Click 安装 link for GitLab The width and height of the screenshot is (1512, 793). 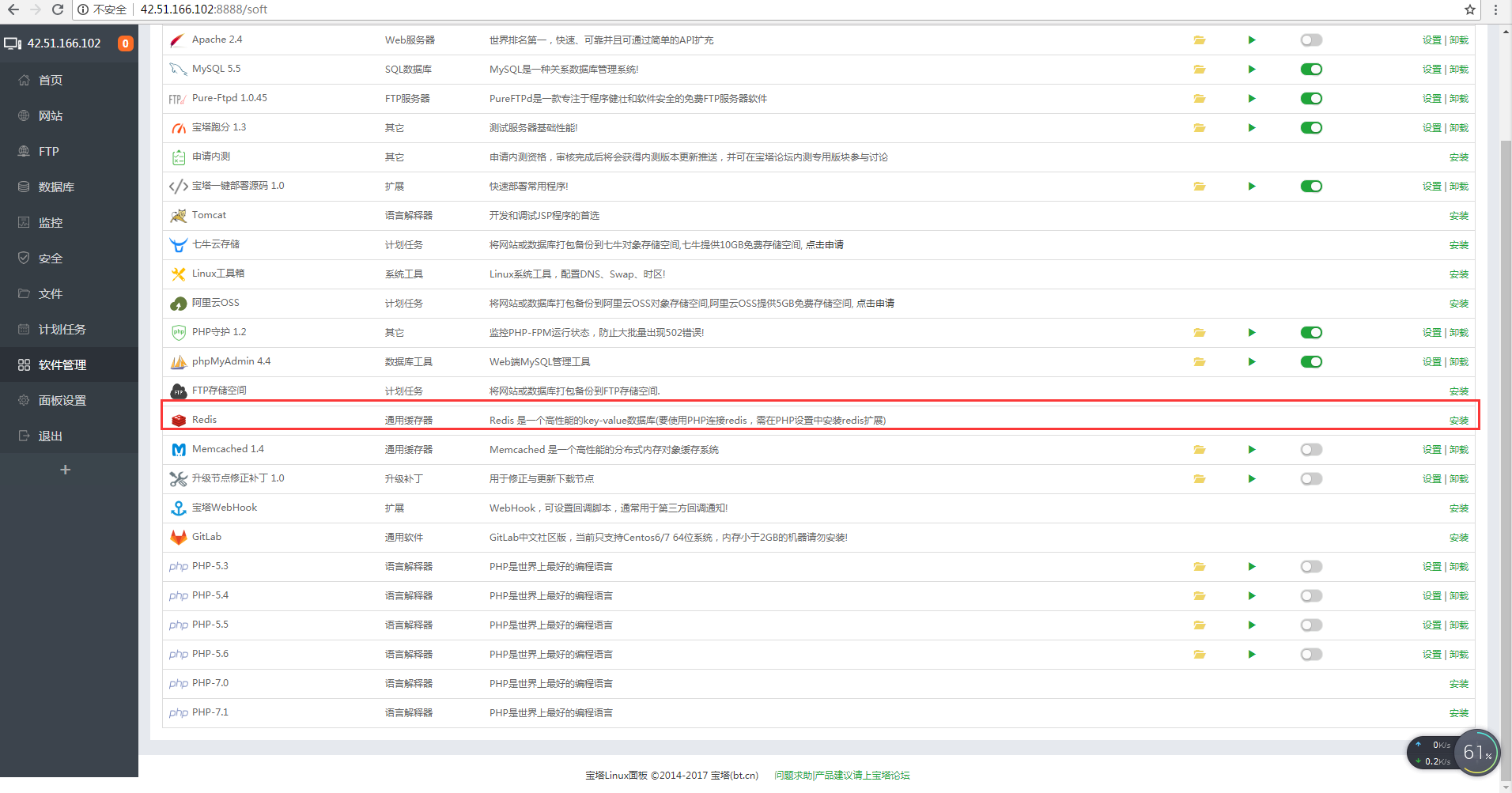pos(1459,538)
